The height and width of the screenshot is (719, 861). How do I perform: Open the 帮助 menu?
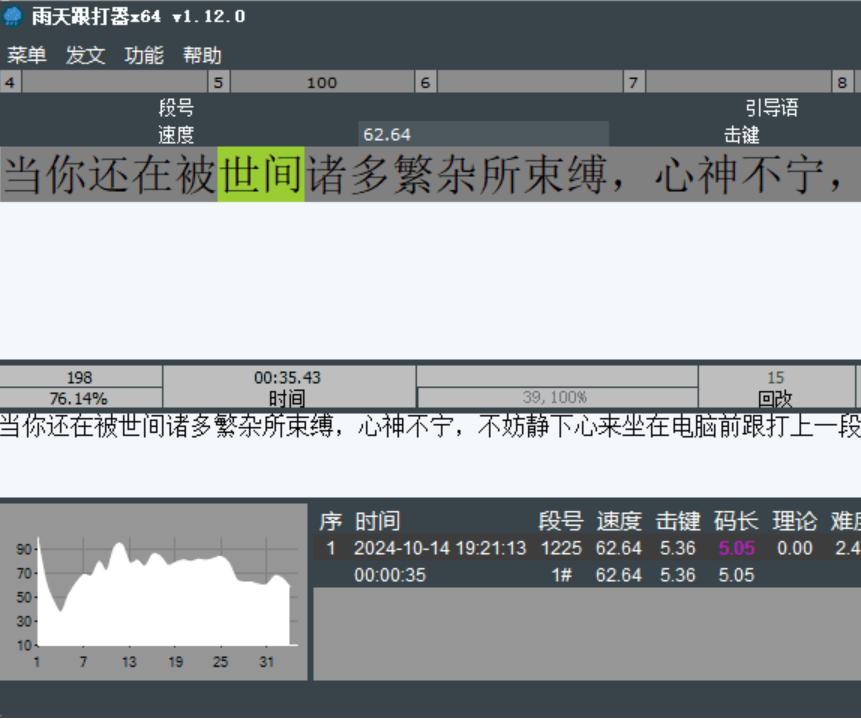[202, 56]
